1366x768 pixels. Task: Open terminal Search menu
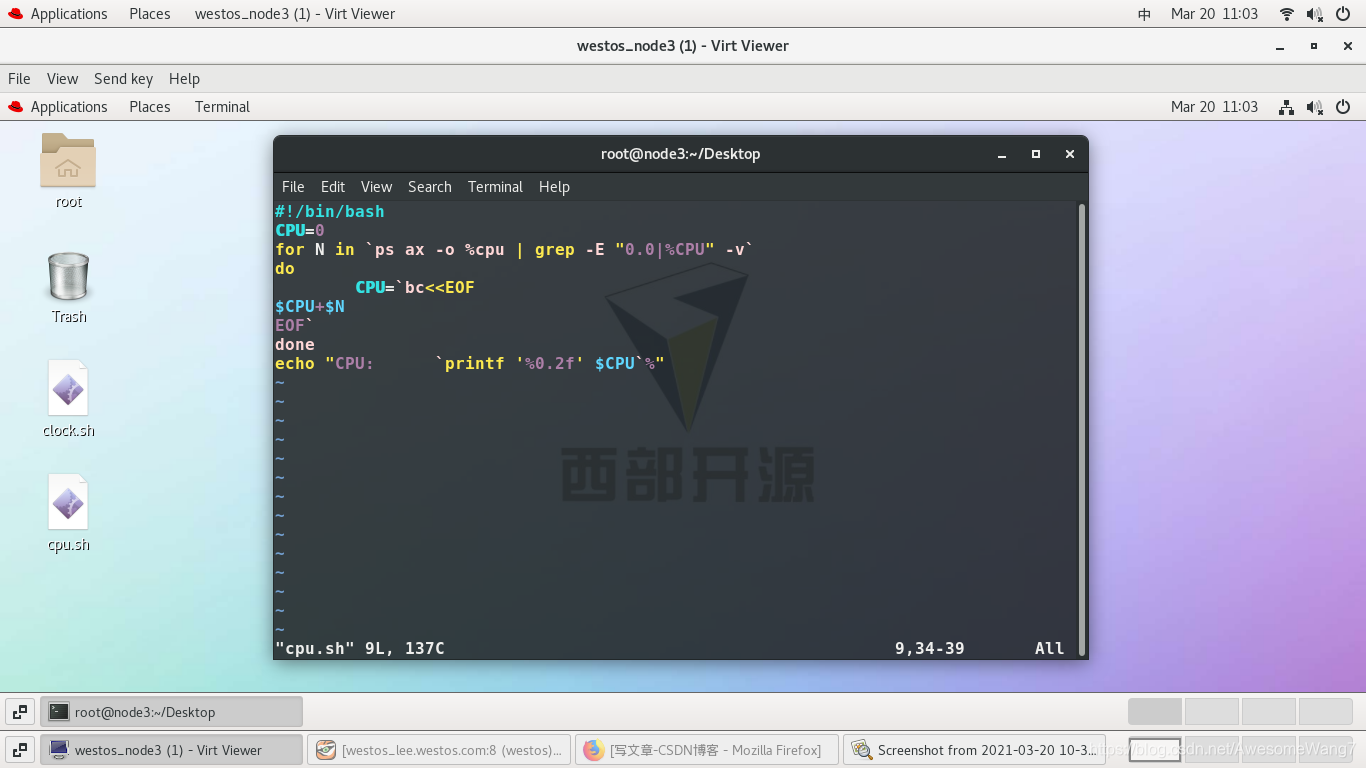coord(430,187)
